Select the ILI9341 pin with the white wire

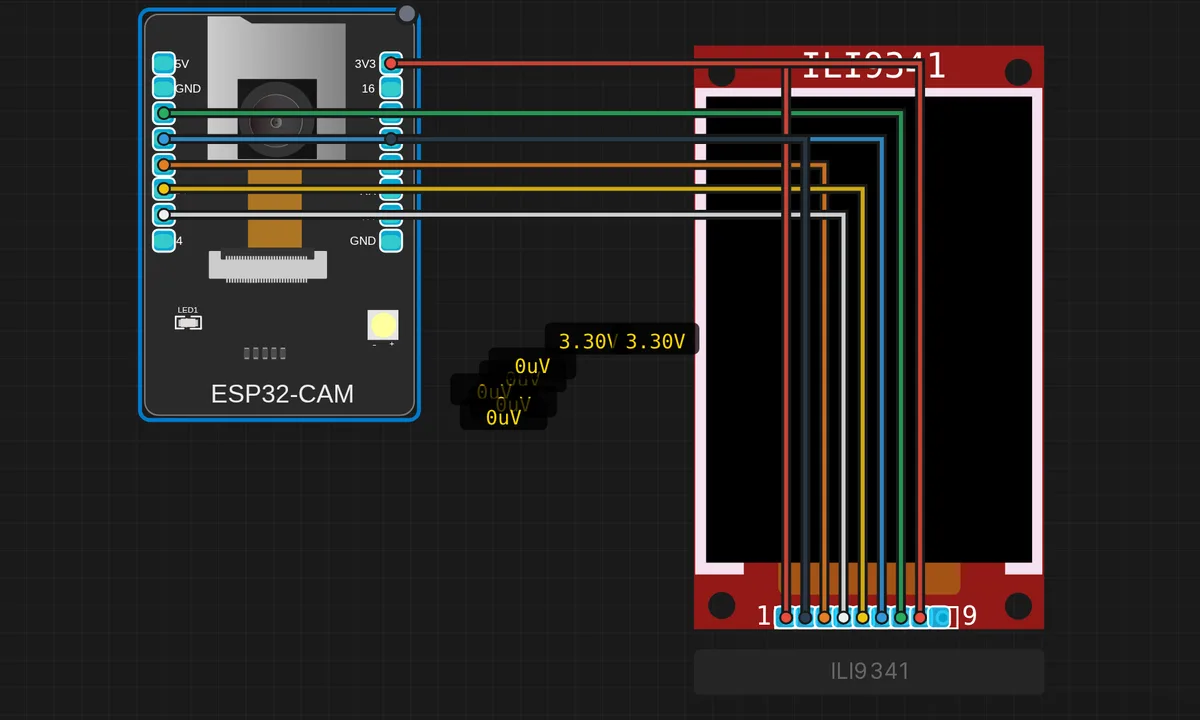point(843,617)
